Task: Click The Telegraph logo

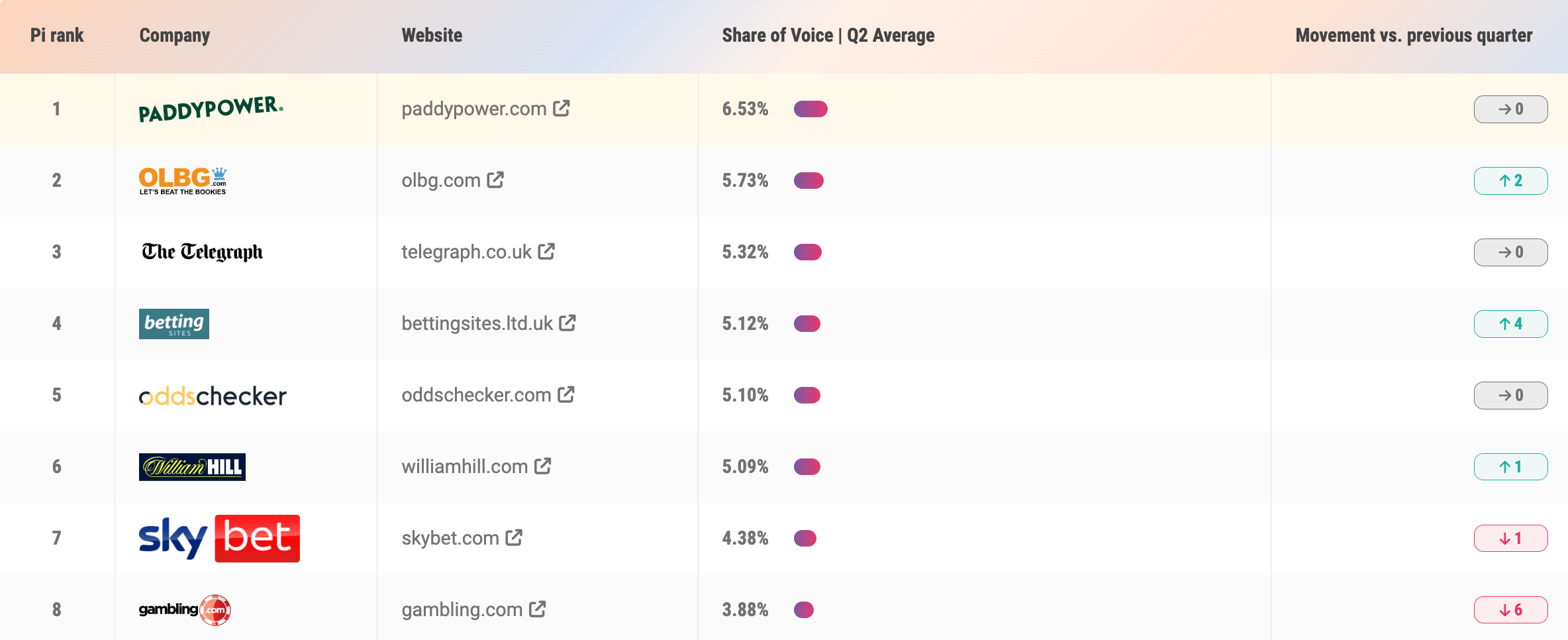Action: click(201, 252)
